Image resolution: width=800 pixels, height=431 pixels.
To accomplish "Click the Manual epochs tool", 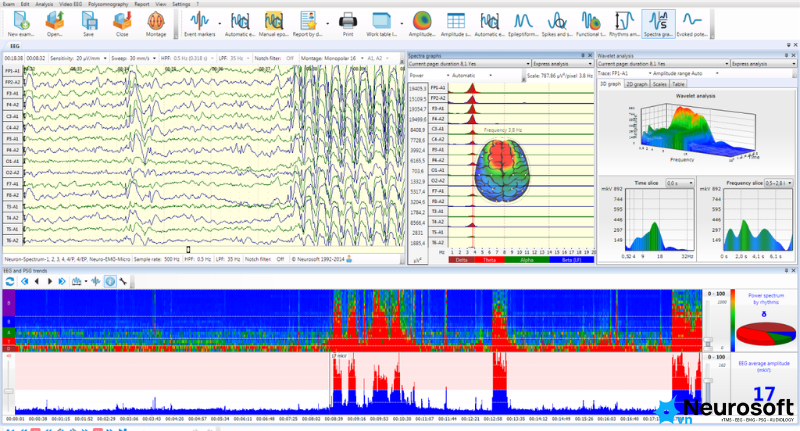I will [x=273, y=24].
